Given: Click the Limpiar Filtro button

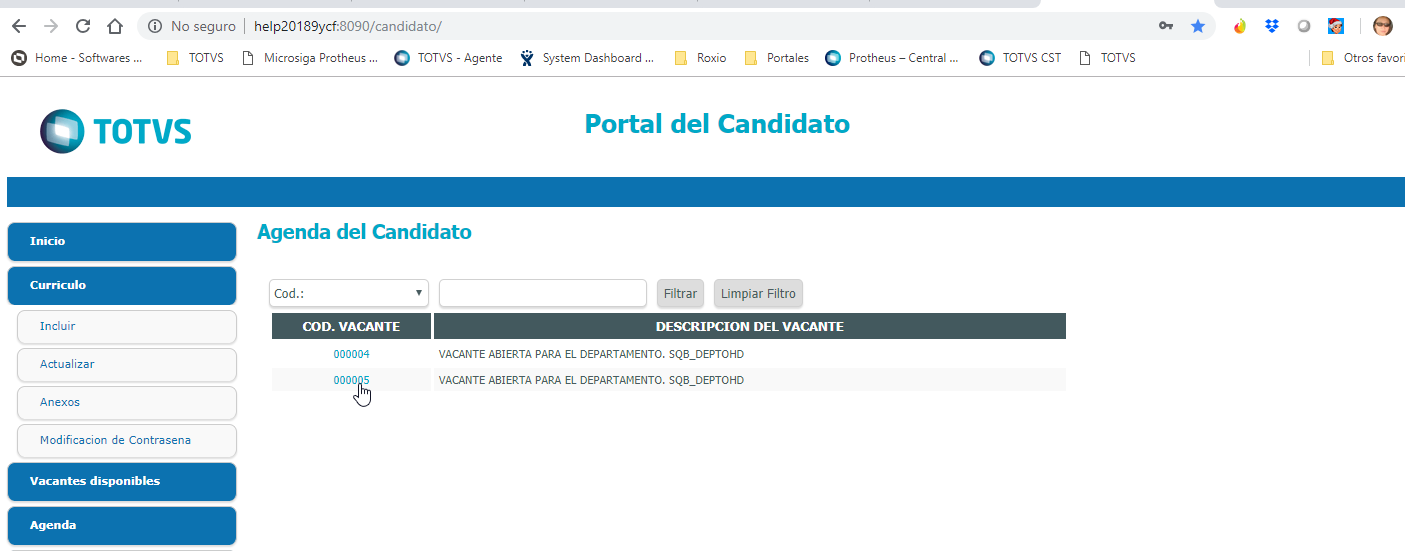Looking at the screenshot, I should [x=758, y=294].
